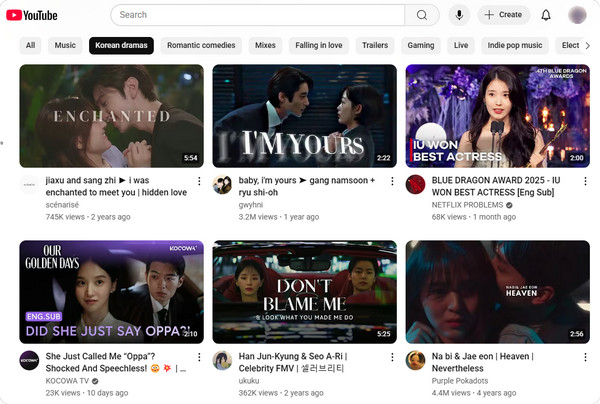The width and height of the screenshot is (600, 404).
Task: Click KOCOWA TV channel avatar
Action: click(29, 360)
